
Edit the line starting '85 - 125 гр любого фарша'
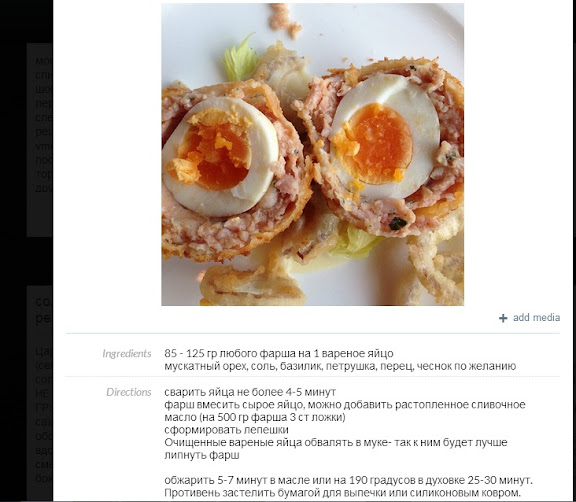(279, 354)
